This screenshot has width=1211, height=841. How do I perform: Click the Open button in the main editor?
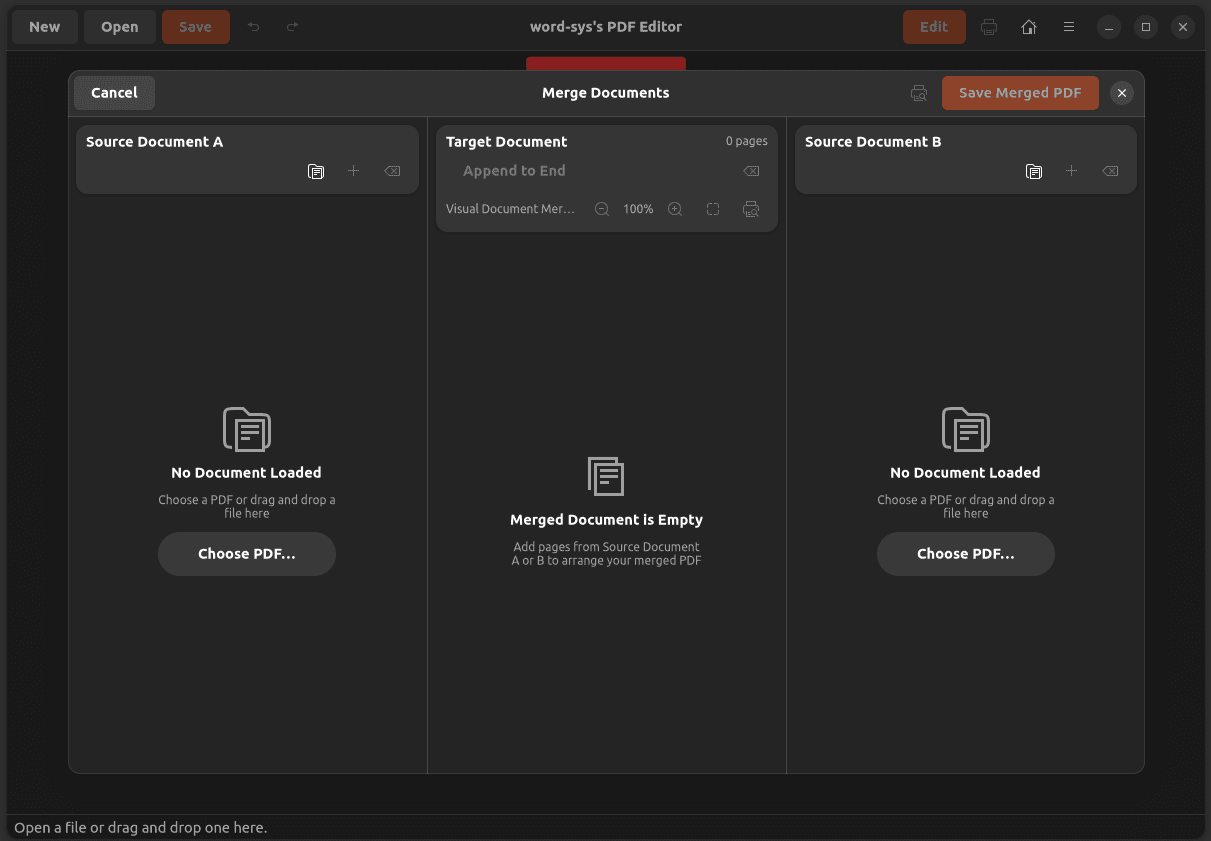(120, 27)
